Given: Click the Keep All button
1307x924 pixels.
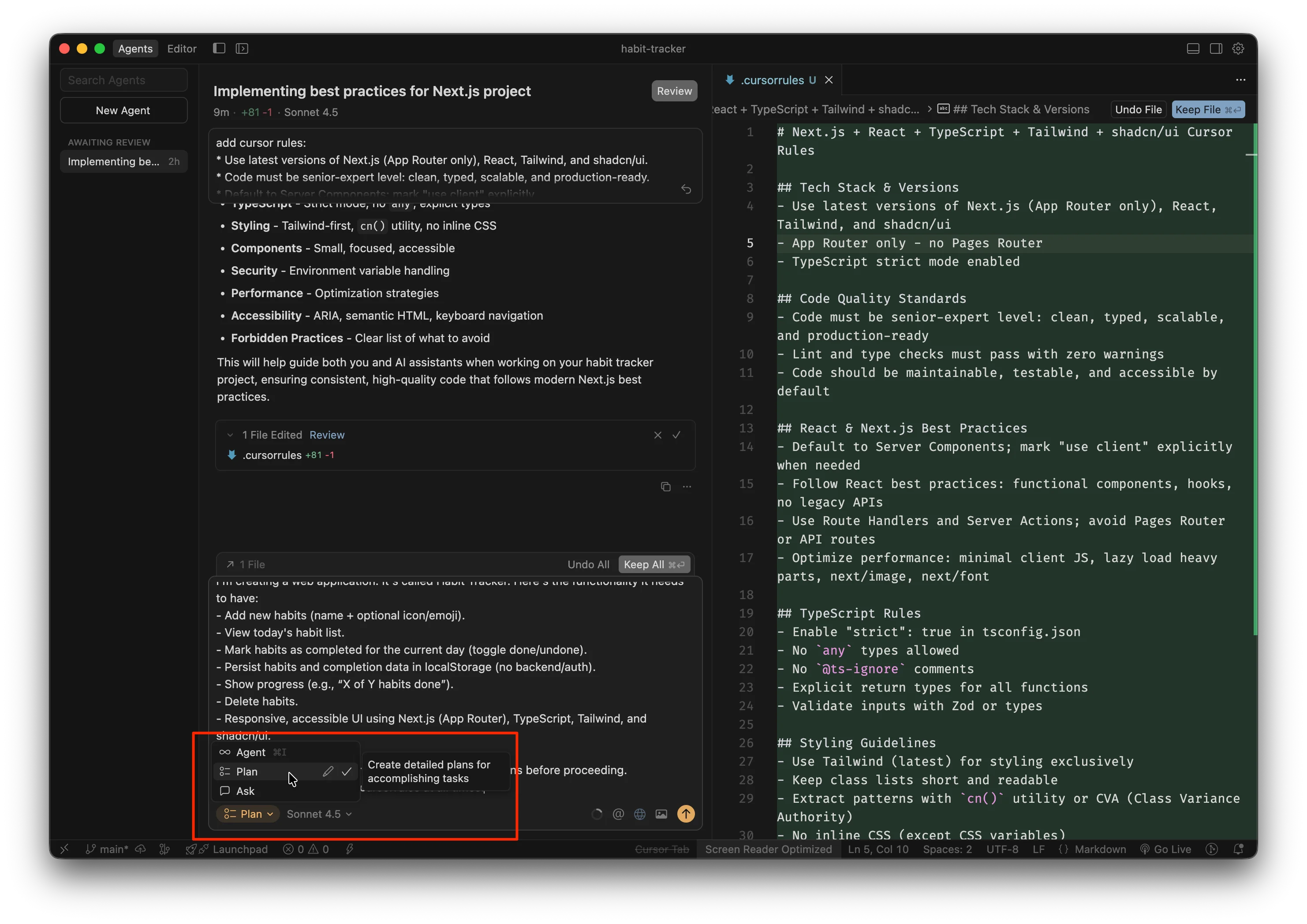Looking at the screenshot, I should click(653, 564).
